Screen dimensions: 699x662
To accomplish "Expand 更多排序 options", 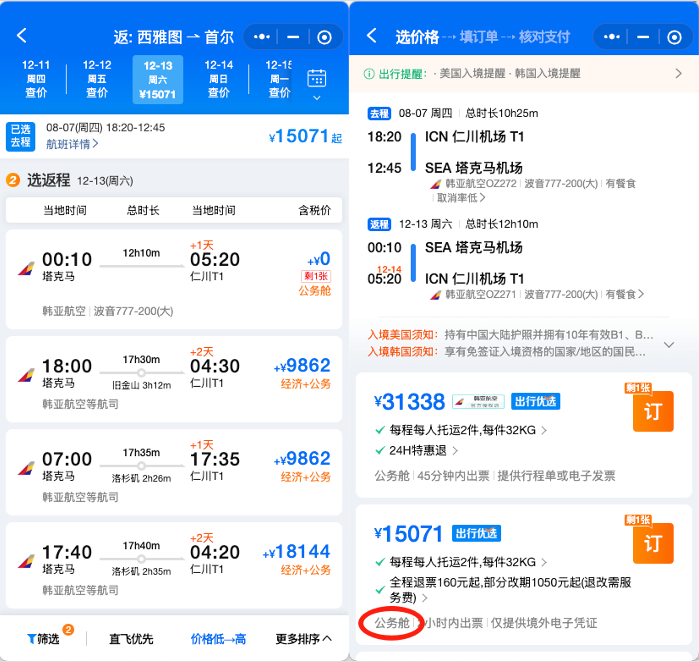I will coord(304,639).
